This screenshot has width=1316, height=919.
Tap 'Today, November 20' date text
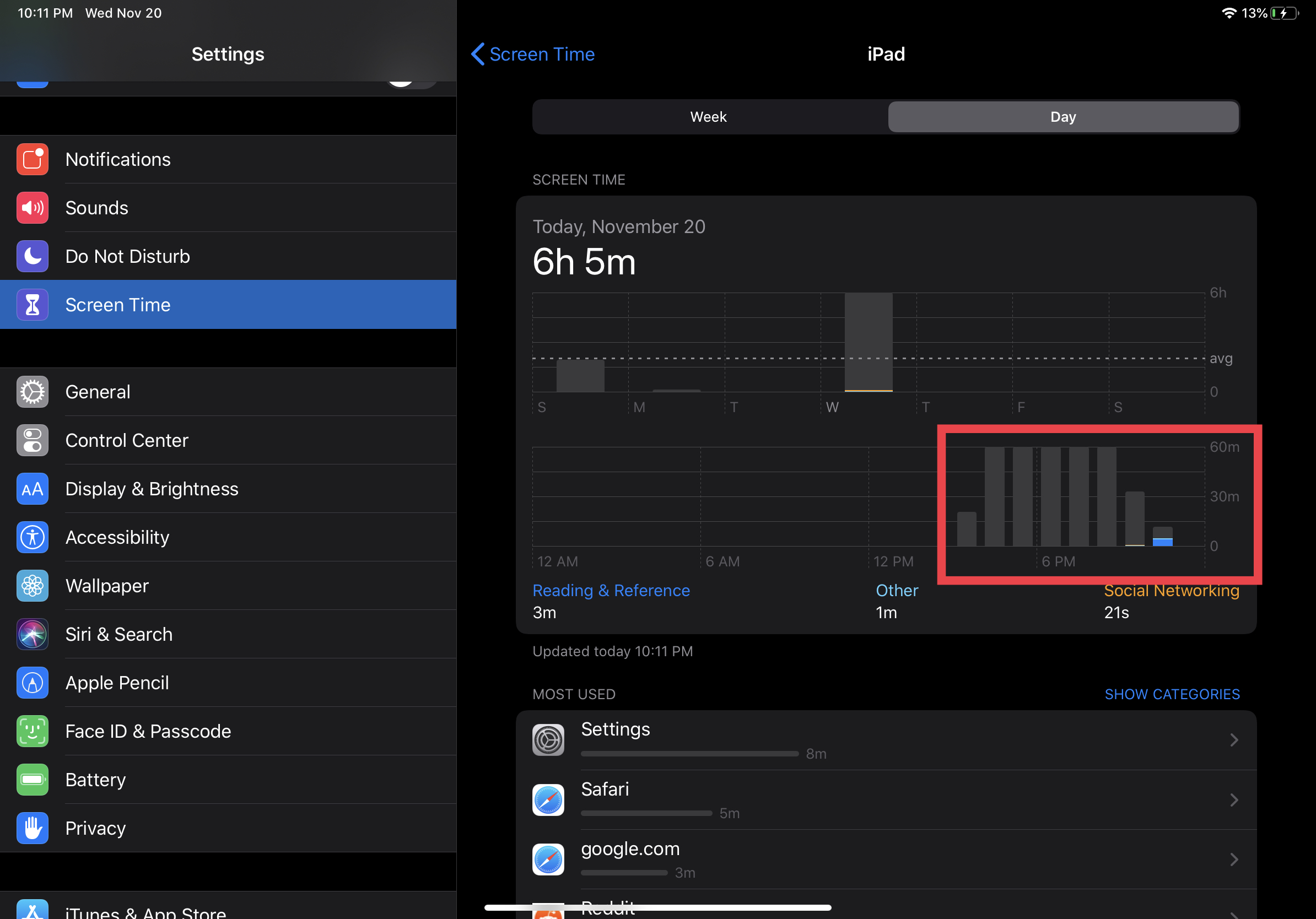[619, 227]
